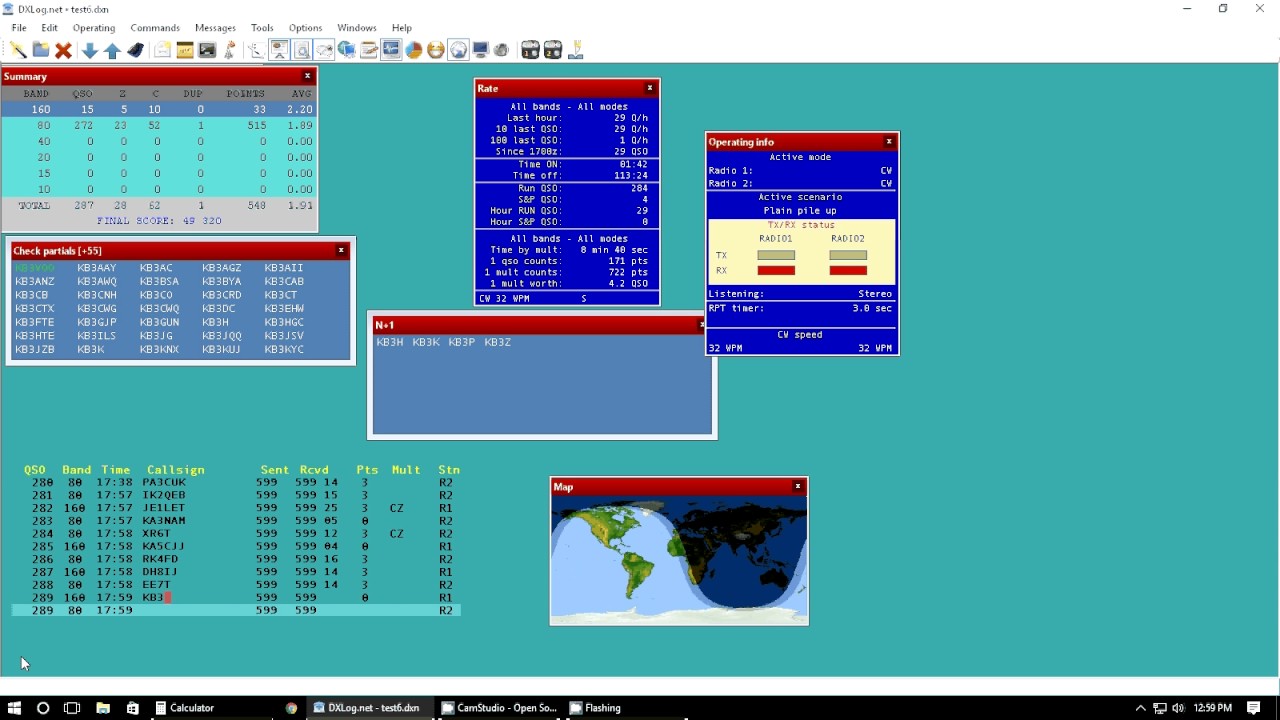Select KB3AAY in Check partials
The image size is (1280, 720).
(97, 268)
